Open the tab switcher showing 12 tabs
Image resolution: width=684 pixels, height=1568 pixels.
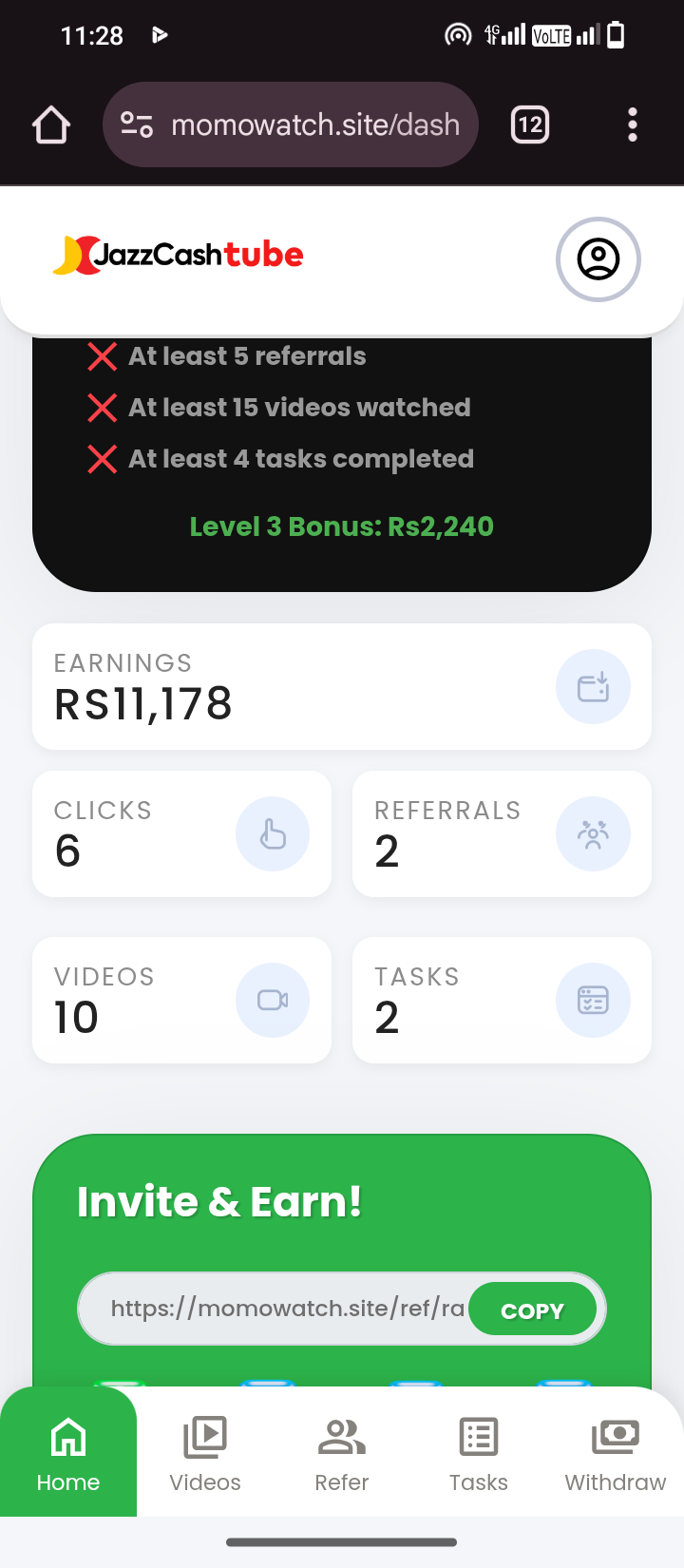coord(530,124)
